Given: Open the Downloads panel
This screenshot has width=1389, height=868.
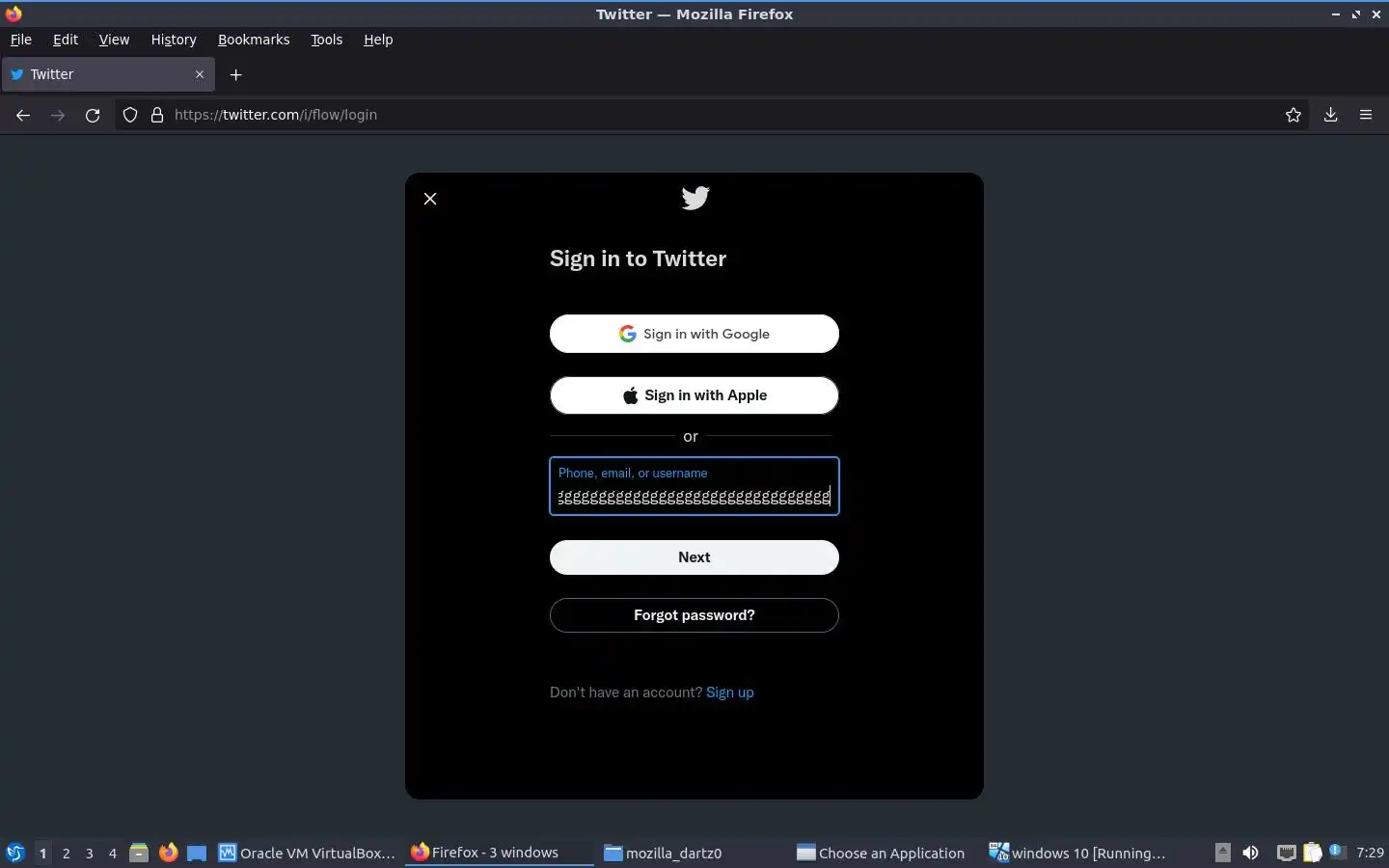Looking at the screenshot, I should pyautogui.click(x=1331, y=115).
